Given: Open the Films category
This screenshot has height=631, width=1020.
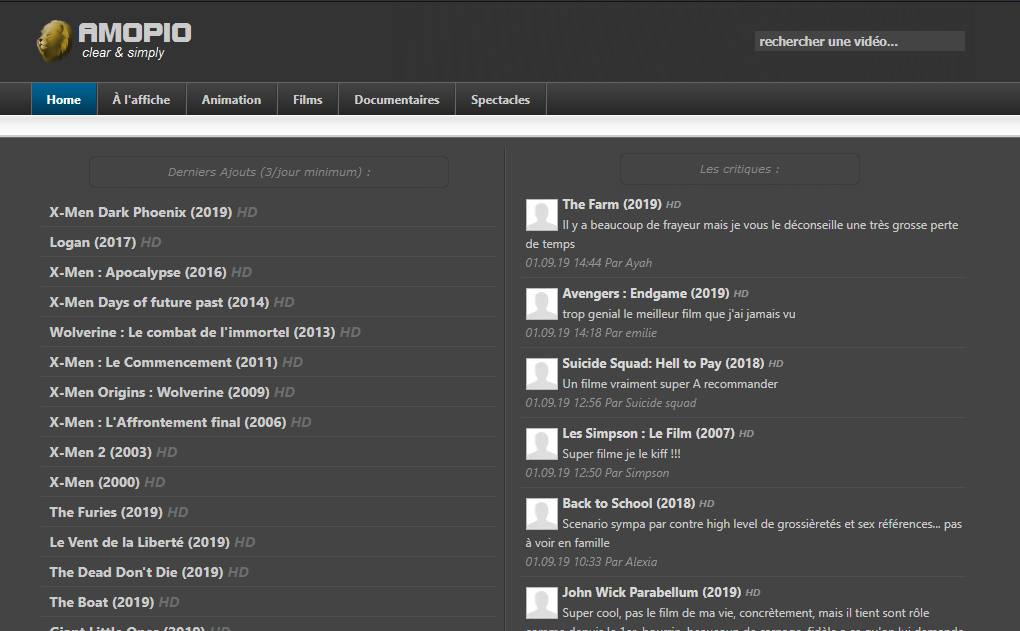Looking at the screenshot, I should click(308, 100).
